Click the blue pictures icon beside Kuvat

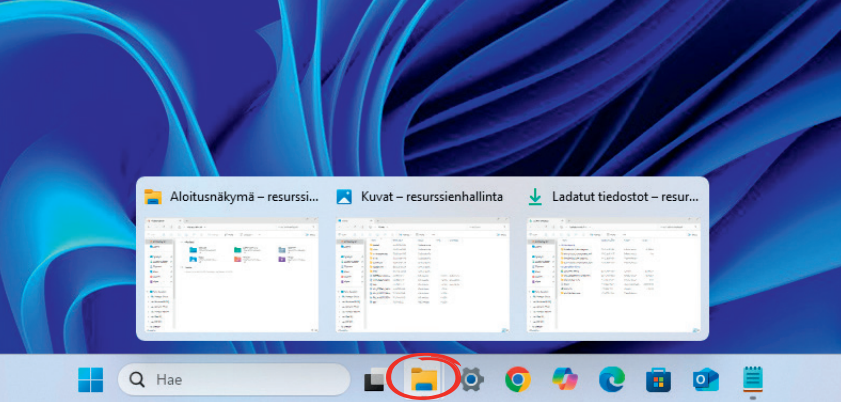(345, 197)
